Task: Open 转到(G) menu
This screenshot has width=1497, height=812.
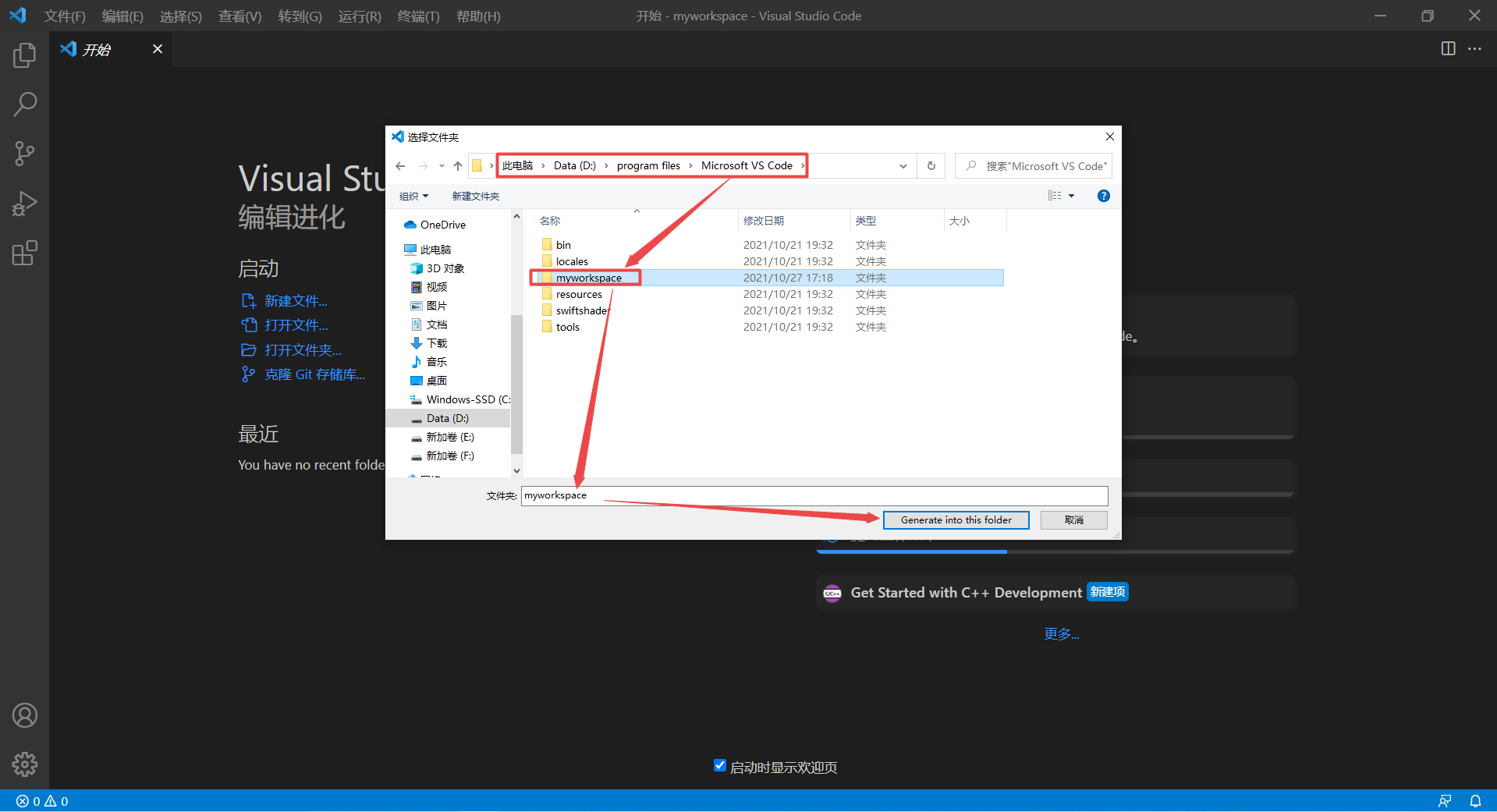Action: coord(300,16)
